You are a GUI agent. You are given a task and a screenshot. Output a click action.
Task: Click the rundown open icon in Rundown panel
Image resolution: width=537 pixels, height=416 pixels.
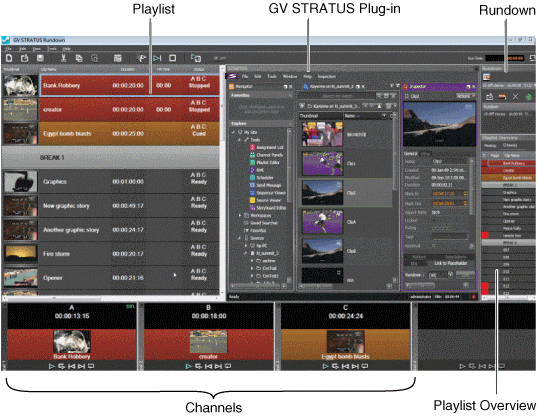[489, 97]
